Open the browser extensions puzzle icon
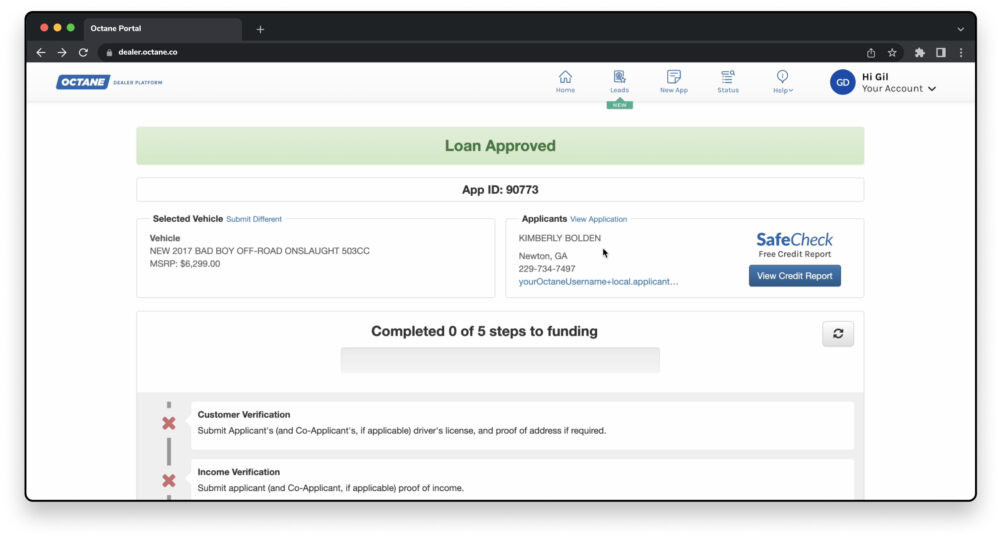The height and width of the screenshot is (538, 1000). pyautogui.click(x=919, y=52)
